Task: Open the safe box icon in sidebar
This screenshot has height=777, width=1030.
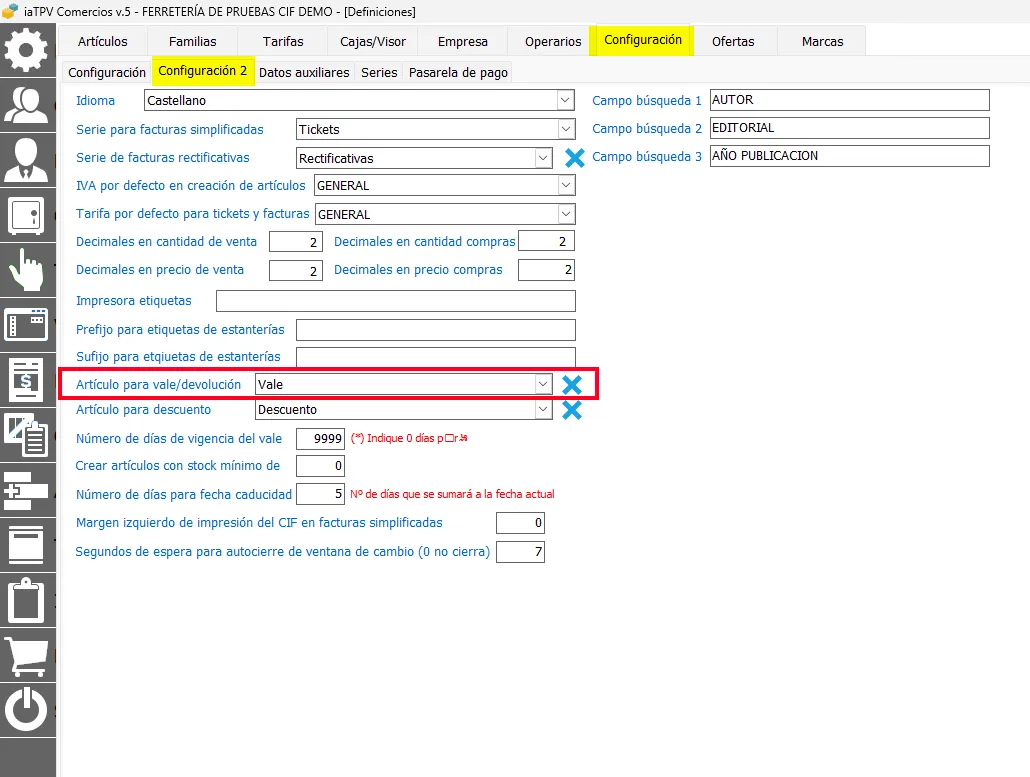Action: point(26,215)
